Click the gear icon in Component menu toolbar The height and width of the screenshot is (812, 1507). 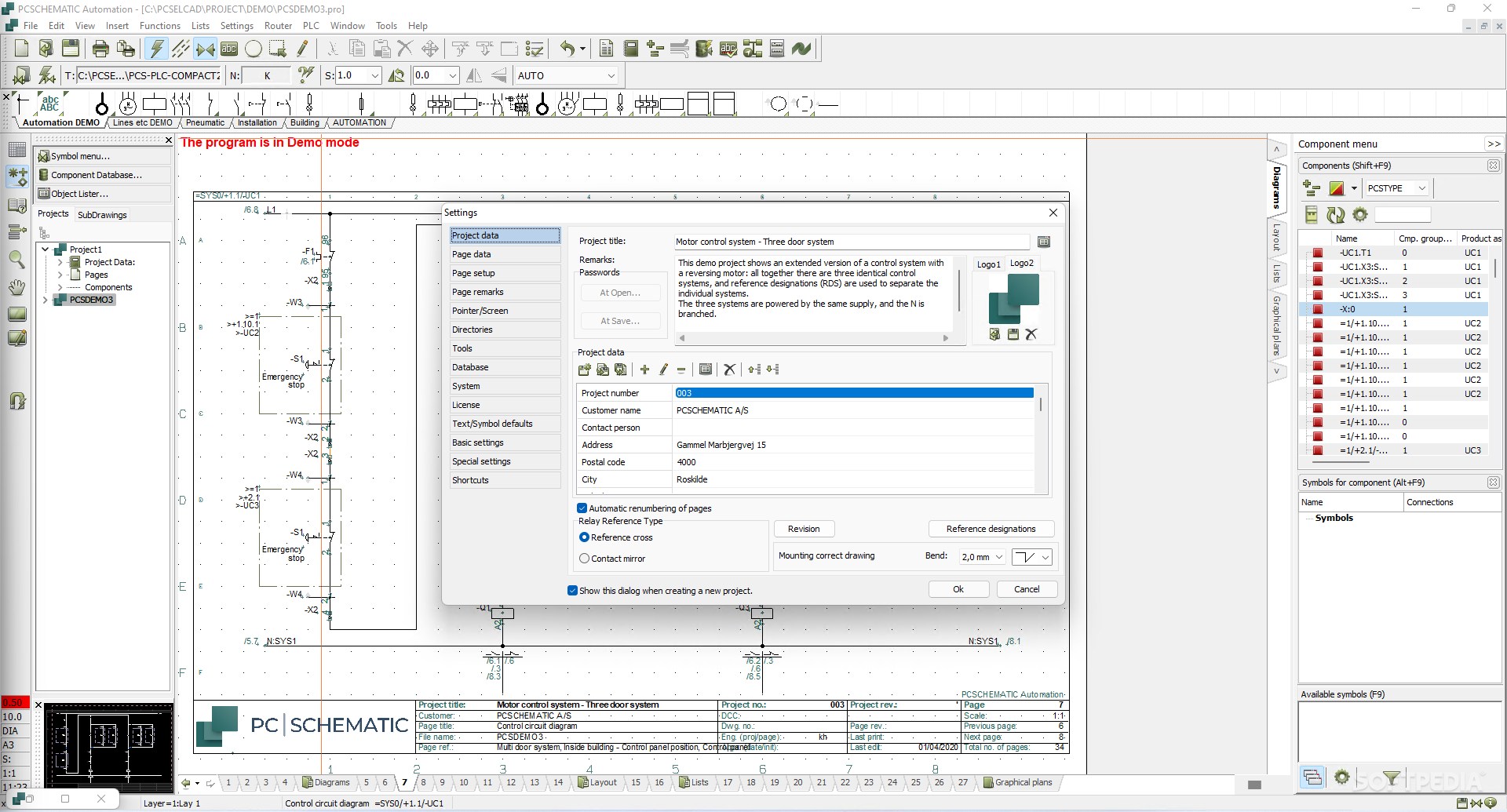pos(1360,214)
